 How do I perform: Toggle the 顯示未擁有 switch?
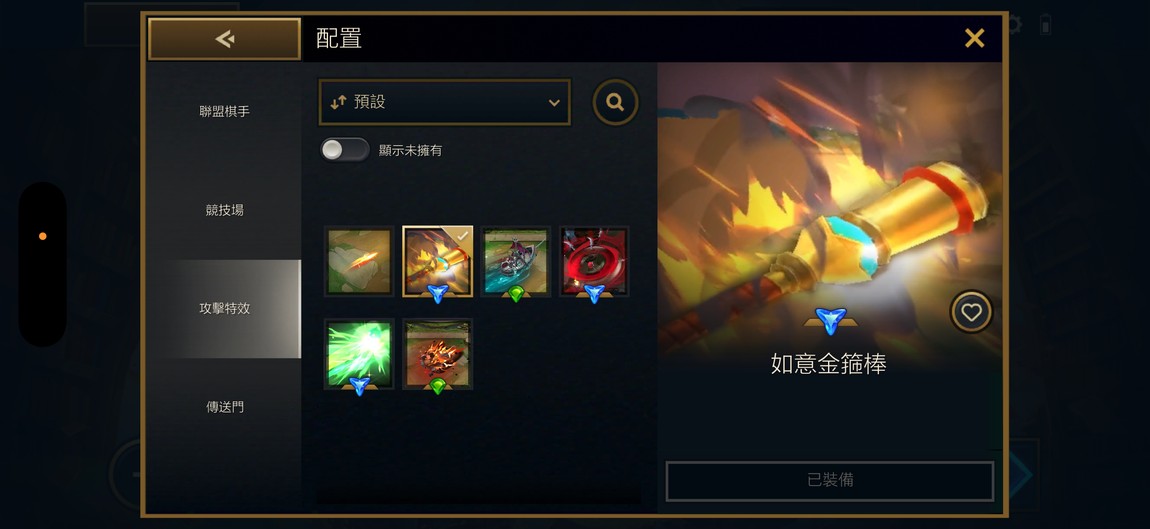(x=345, y=150)
